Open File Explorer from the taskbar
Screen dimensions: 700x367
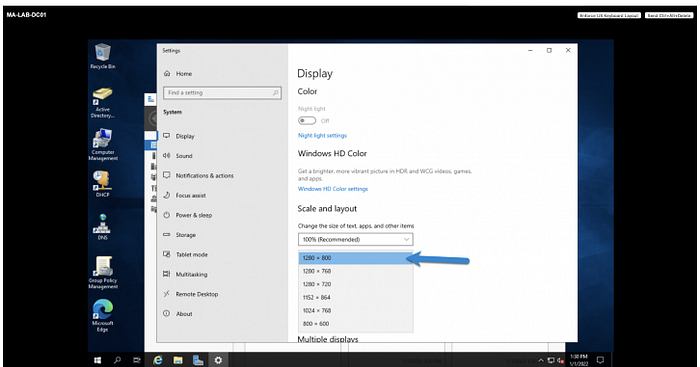tap(178, 360)
